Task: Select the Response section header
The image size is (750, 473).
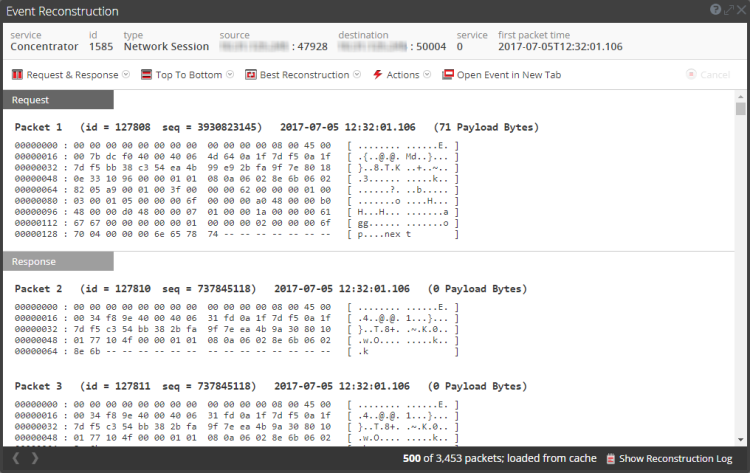Action: click(58, 262)
